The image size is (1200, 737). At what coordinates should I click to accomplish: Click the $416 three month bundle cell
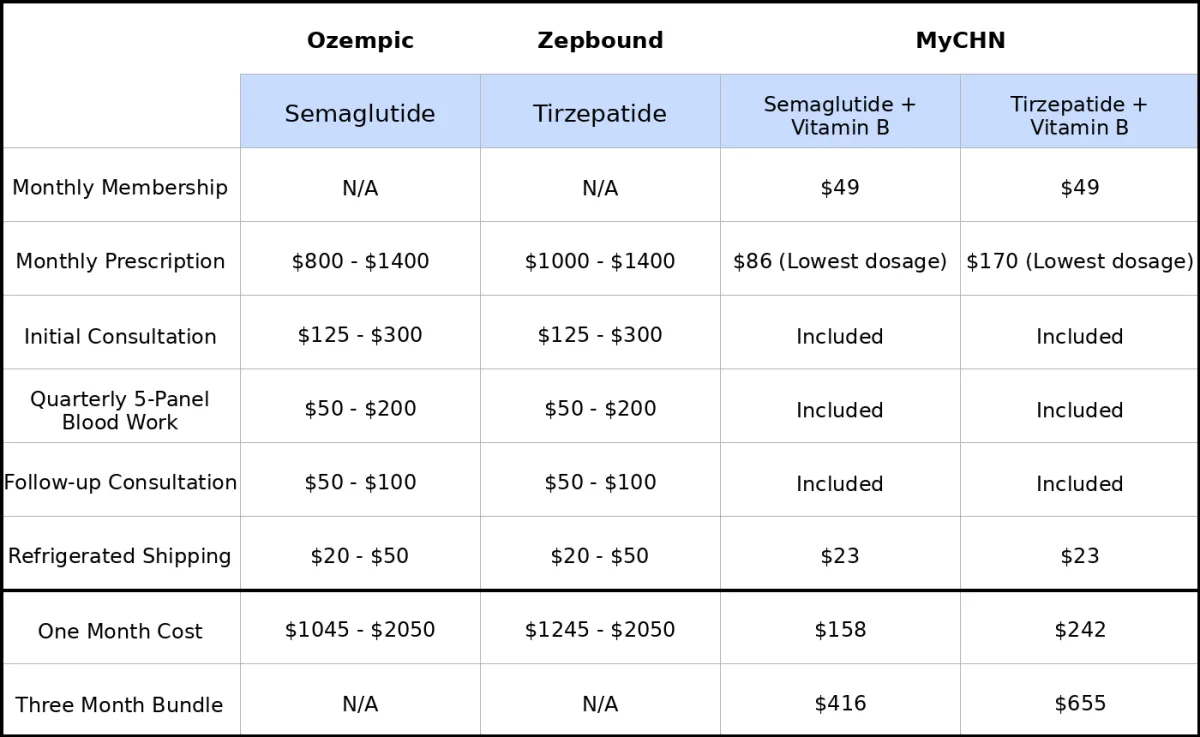pos(840,704)
